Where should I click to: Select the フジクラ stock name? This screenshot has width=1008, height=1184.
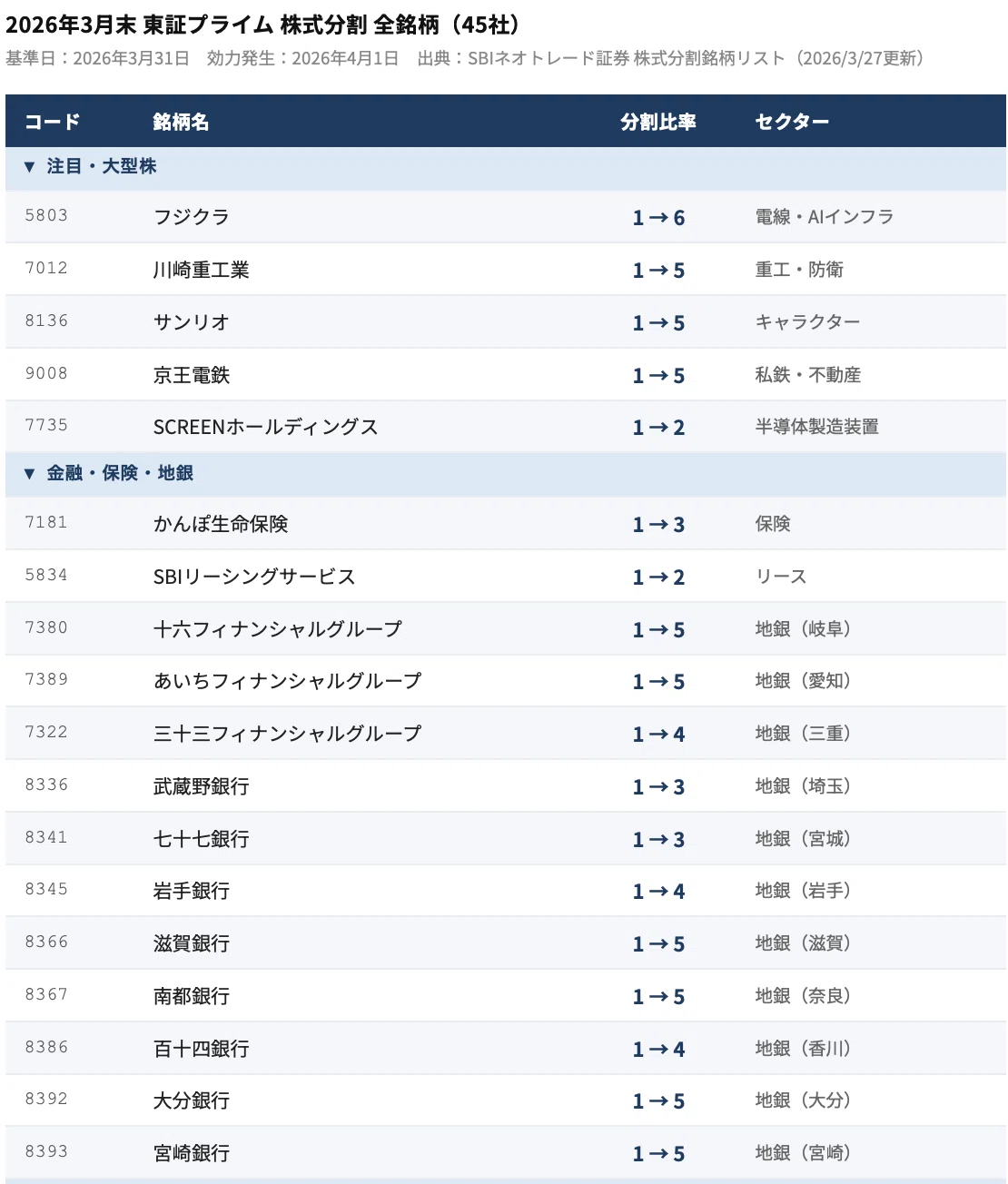point(192,217)
